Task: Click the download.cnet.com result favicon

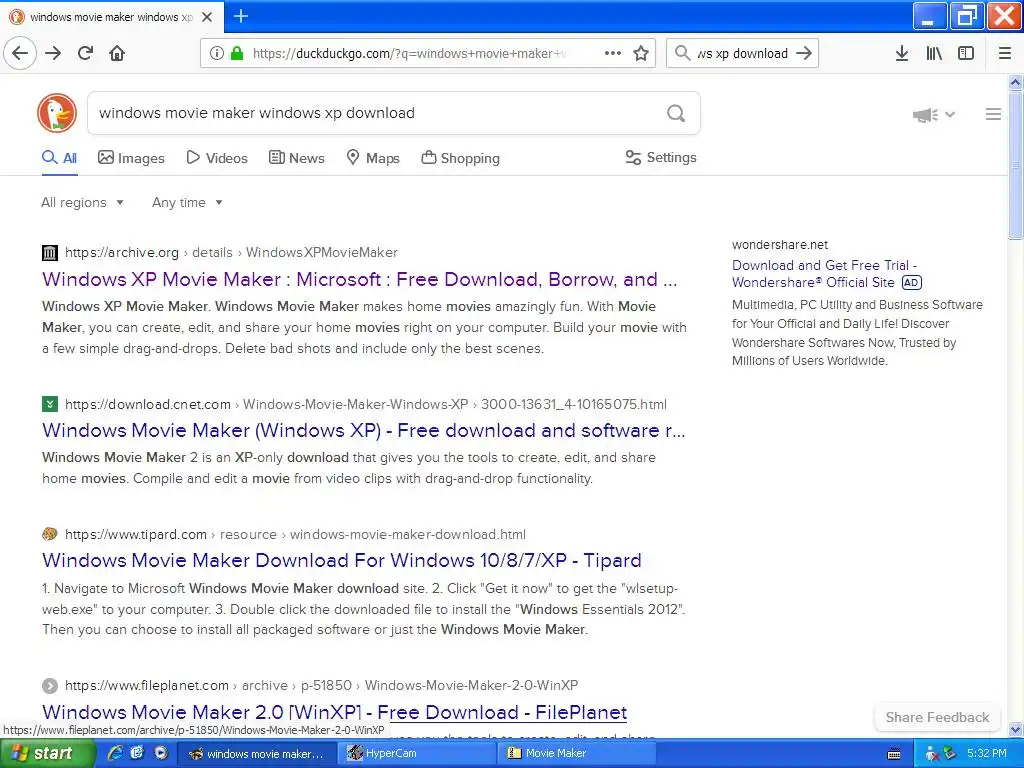Action: pos(50,404)
